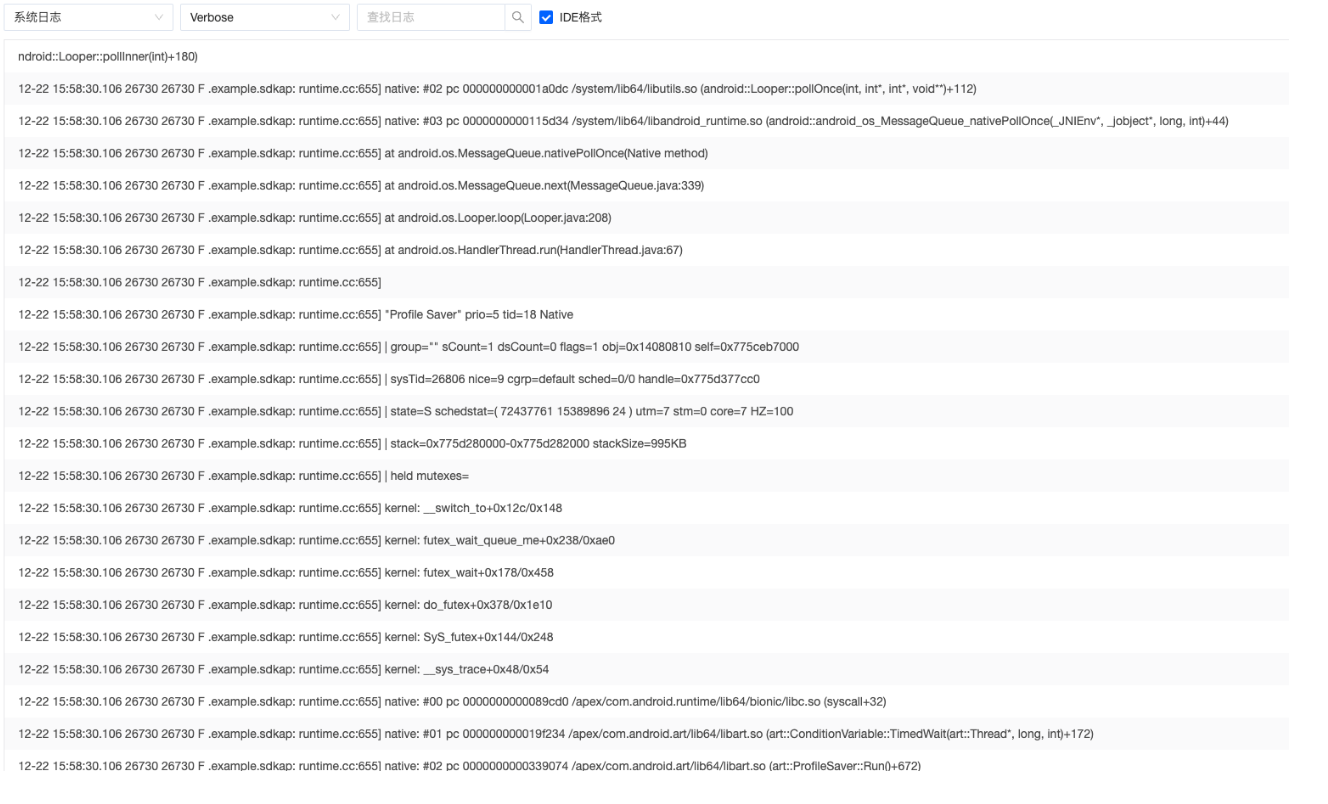Uncheck the IDE格式 checkbox
This screenshot has width=1328, height=804.
point(546,17)
